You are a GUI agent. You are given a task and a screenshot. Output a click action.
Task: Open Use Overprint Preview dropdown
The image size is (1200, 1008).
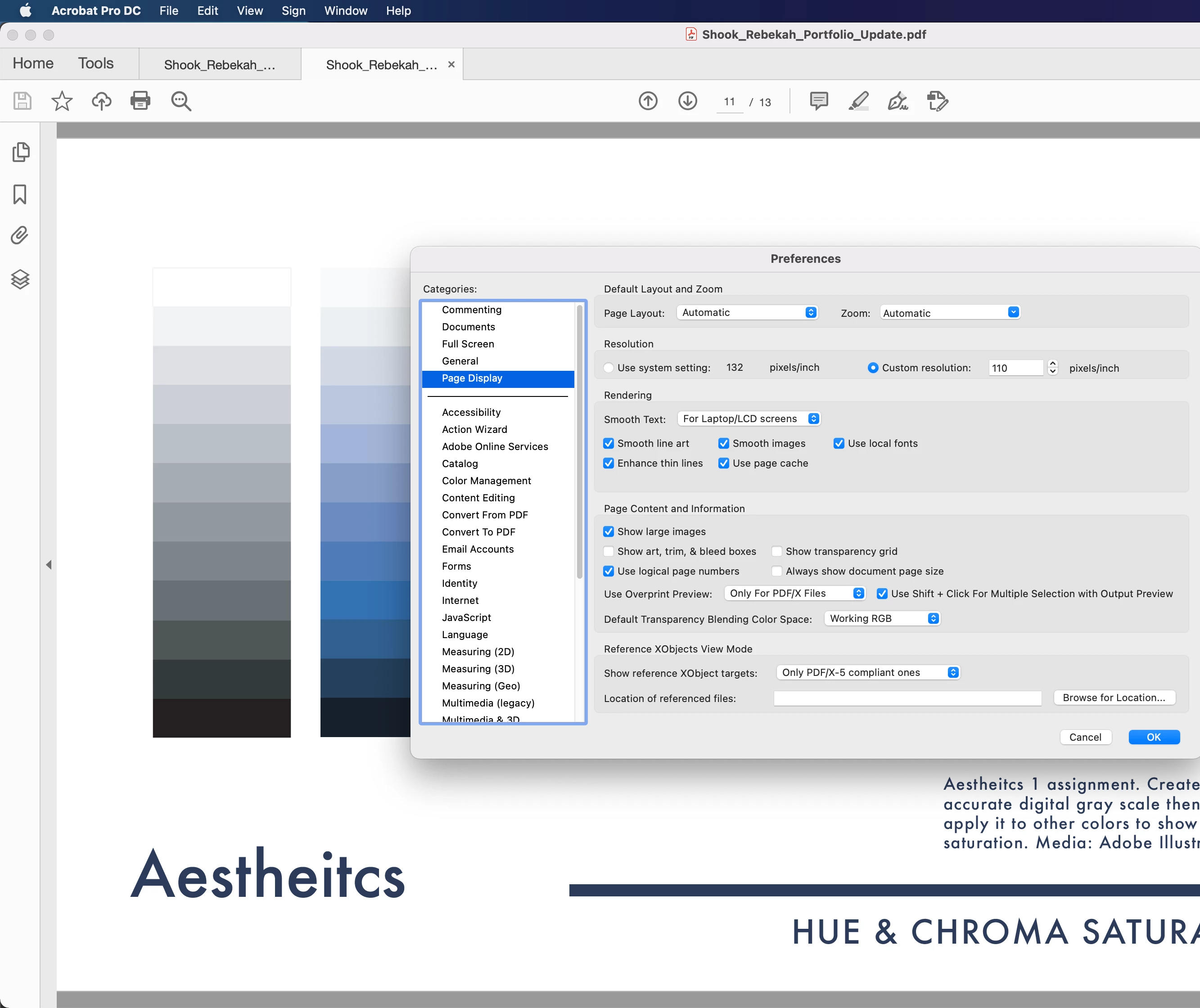click(x=794, y=594)
